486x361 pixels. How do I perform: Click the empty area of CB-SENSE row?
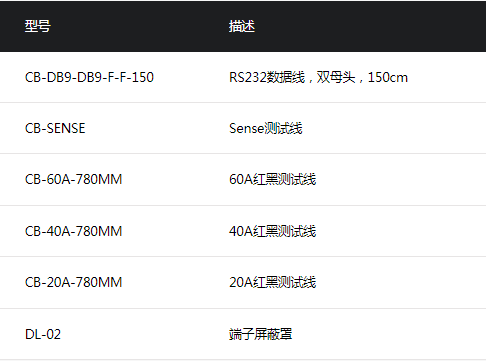click(393, 128)
